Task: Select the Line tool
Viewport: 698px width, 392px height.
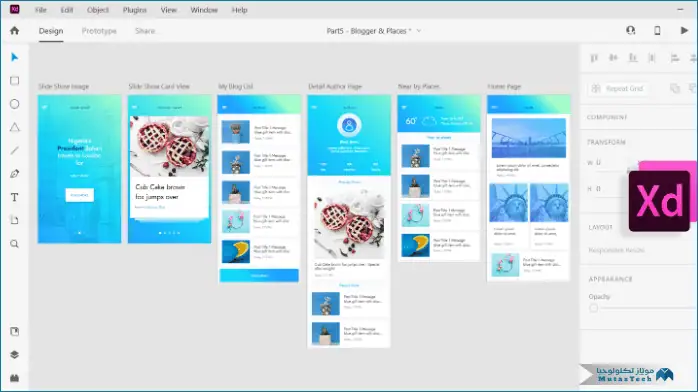Action: point(15,150)
